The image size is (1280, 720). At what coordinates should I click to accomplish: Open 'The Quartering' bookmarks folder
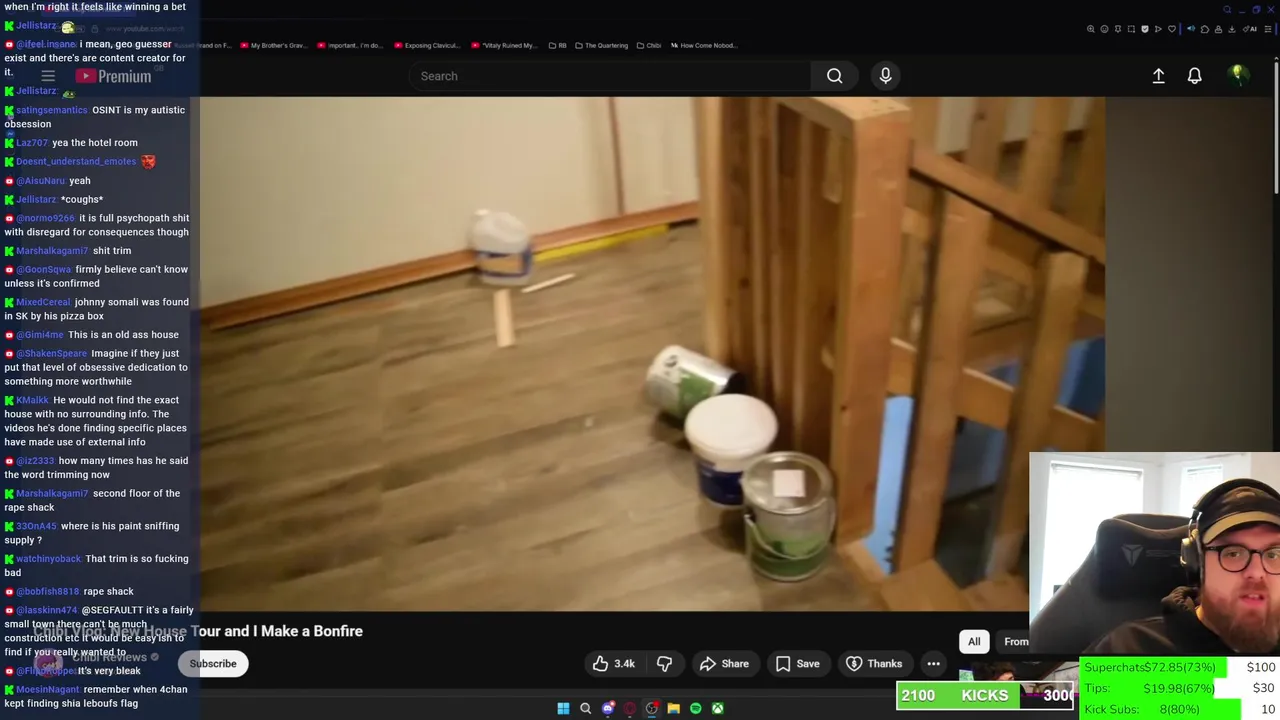(x=602, y=45)
